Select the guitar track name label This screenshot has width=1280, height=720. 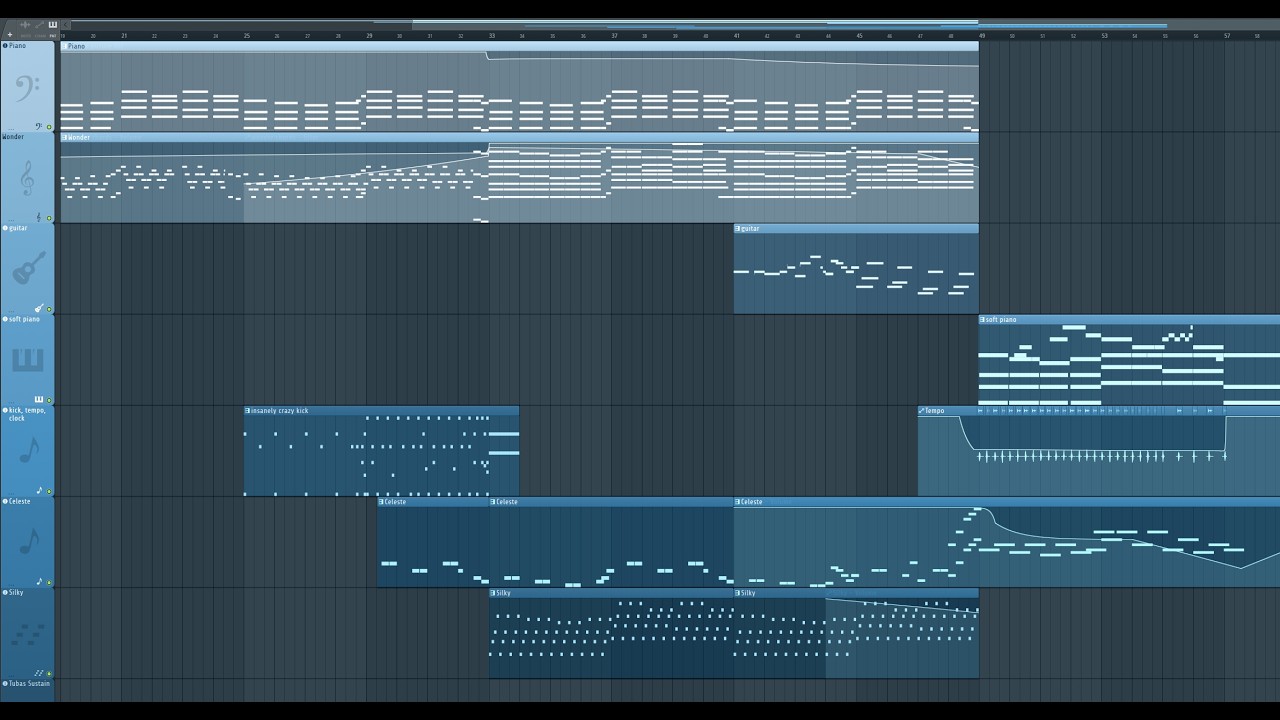[x=18, y=228]
